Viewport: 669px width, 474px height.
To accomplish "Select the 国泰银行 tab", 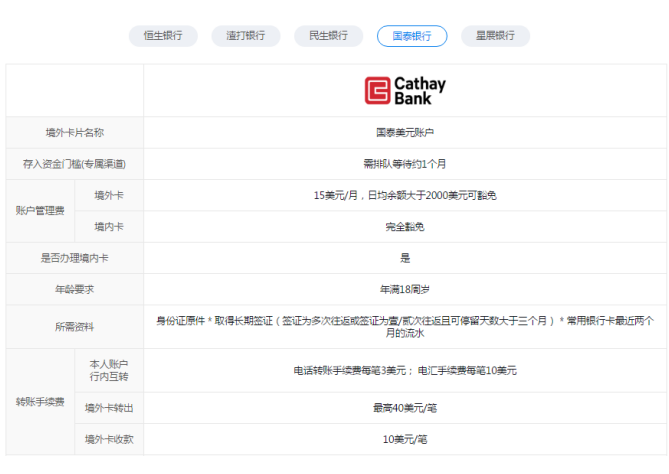I will tap(412, 36).
